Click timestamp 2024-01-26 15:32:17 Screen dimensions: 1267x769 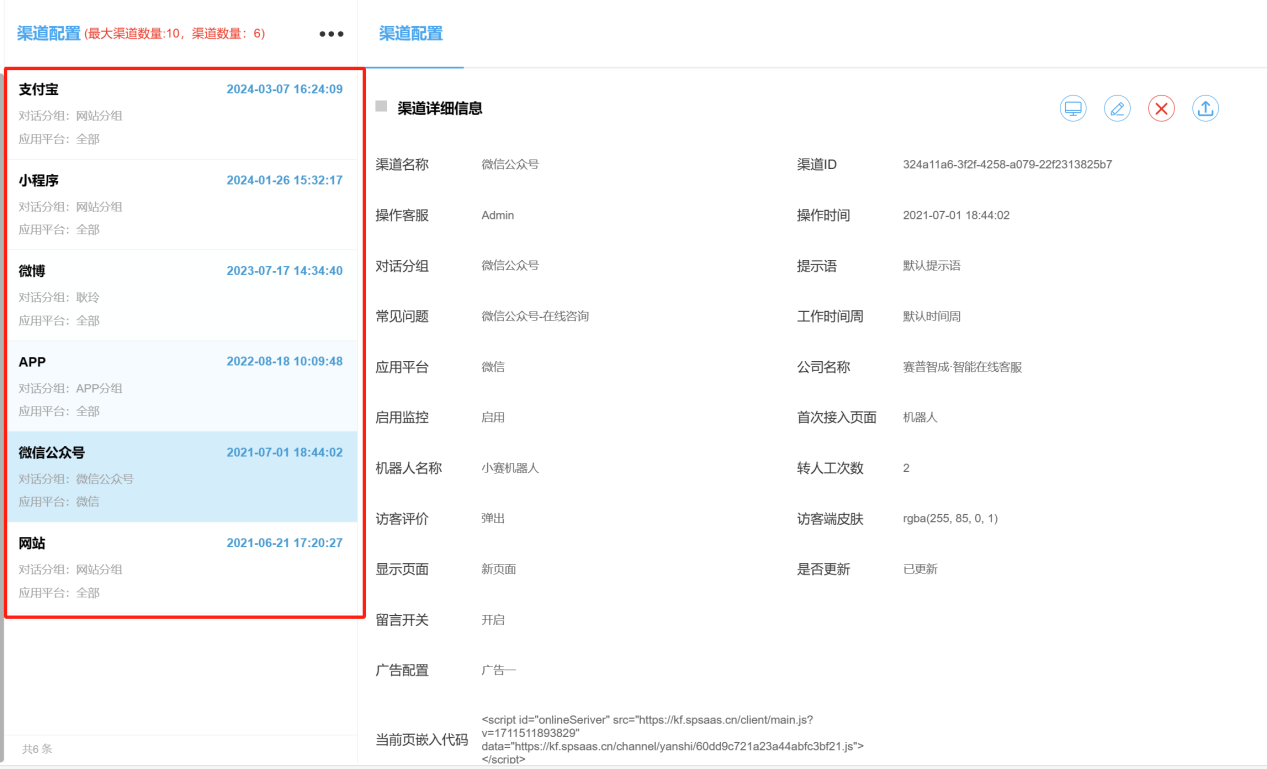tap(285, 180)
